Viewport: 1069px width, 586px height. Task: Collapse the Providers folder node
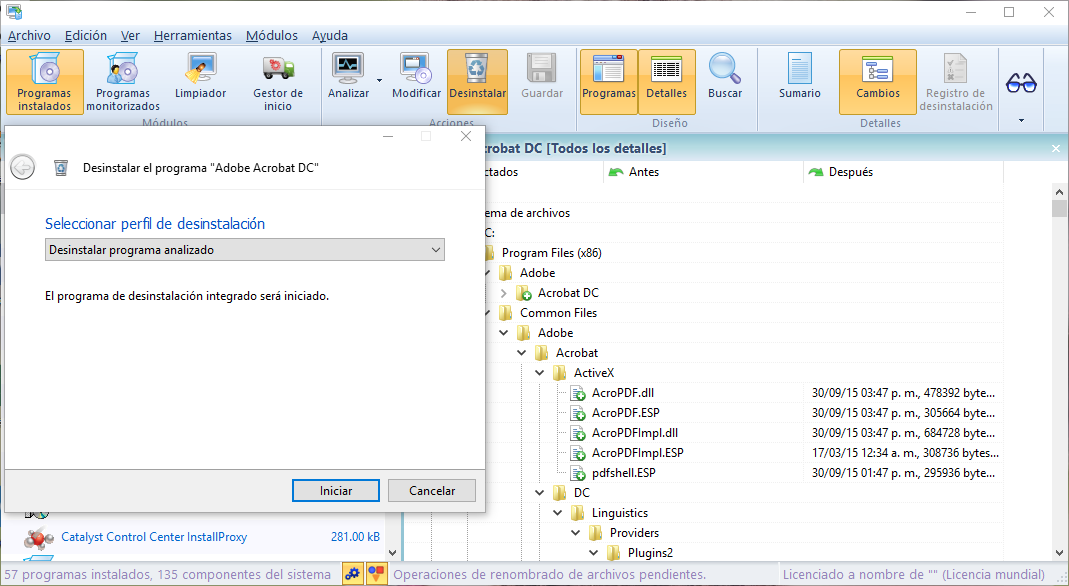click(x=576, y=533)
